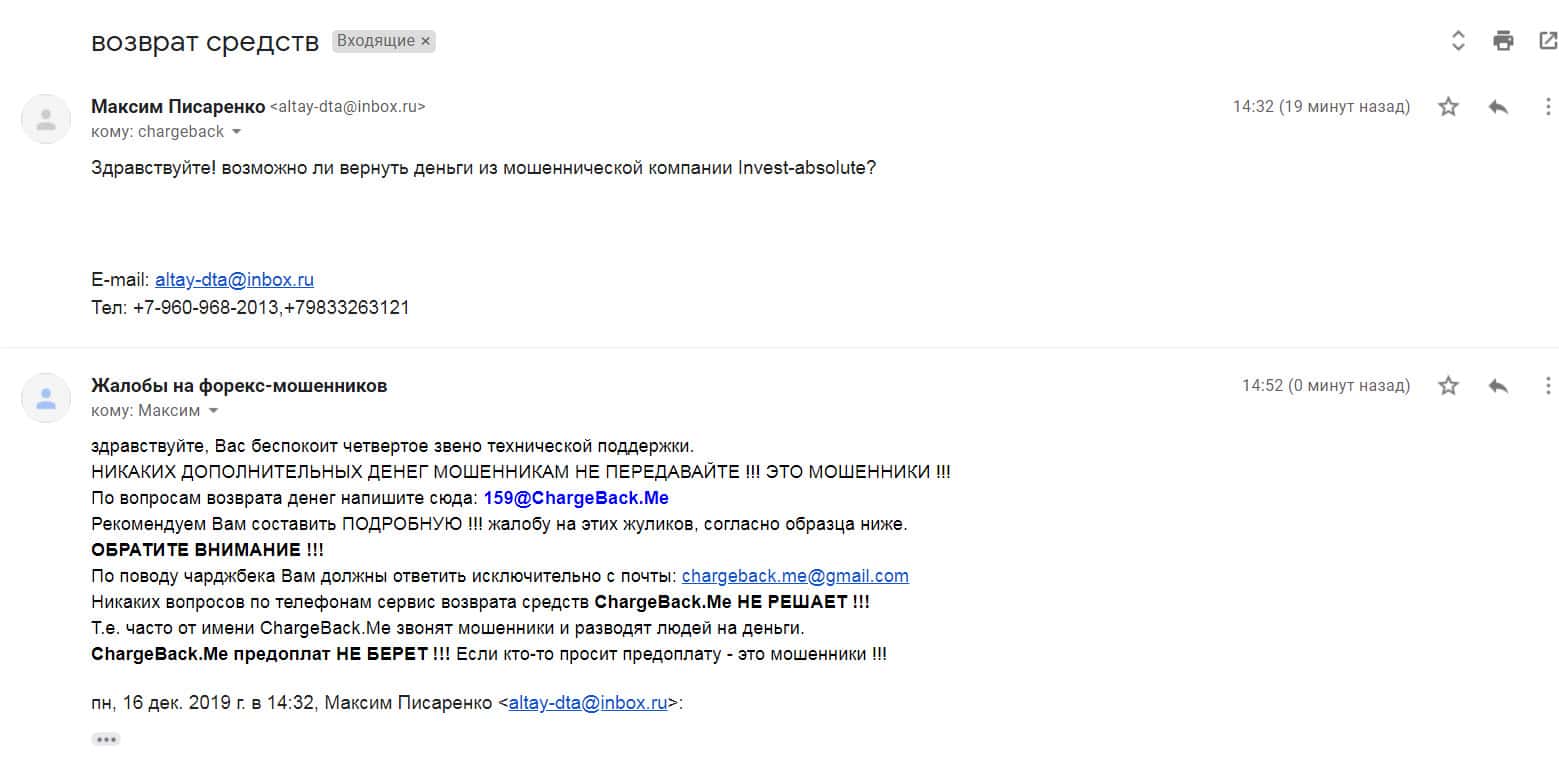Click the Жалобы на форекс-мошенников sender avatar
This screenshot has width=1559, height=773.
click(46, 398)
